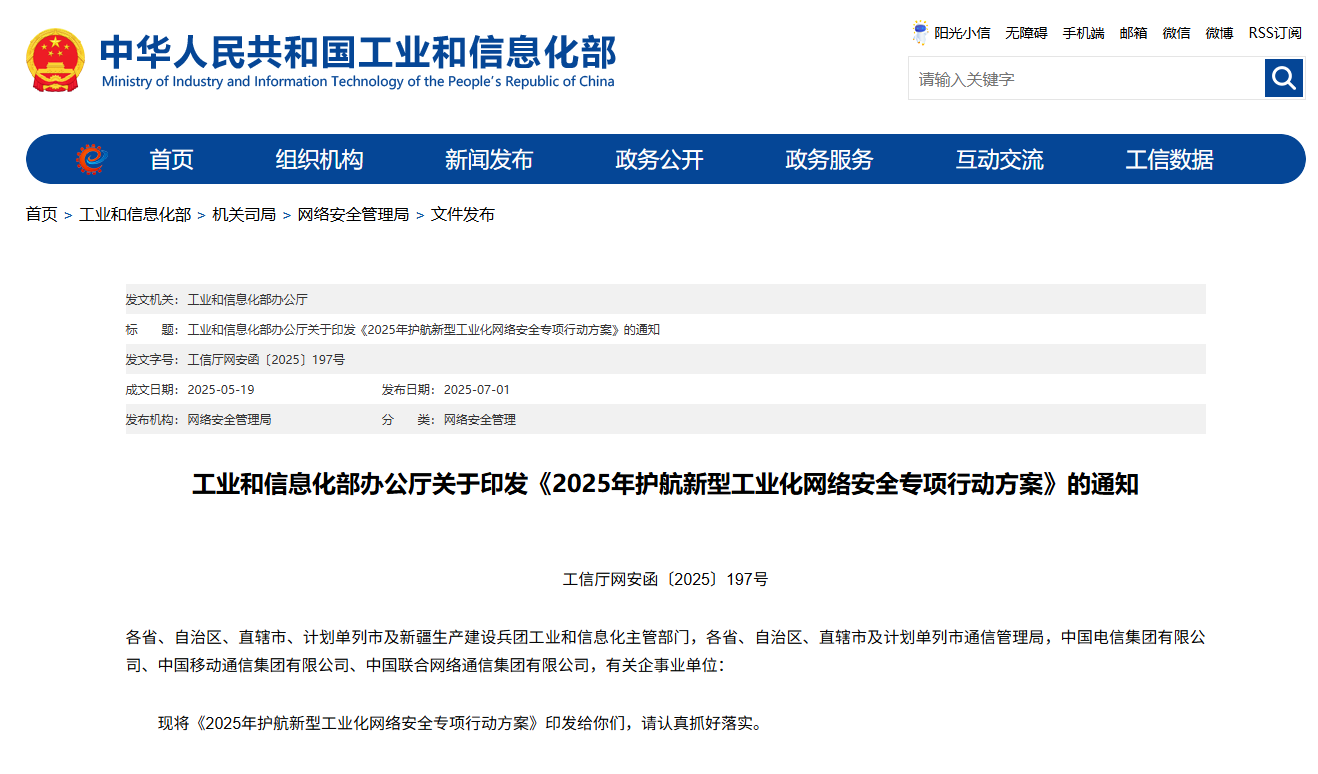Click the search magnifier icon
The image size is (1318, 774).
1284,78
